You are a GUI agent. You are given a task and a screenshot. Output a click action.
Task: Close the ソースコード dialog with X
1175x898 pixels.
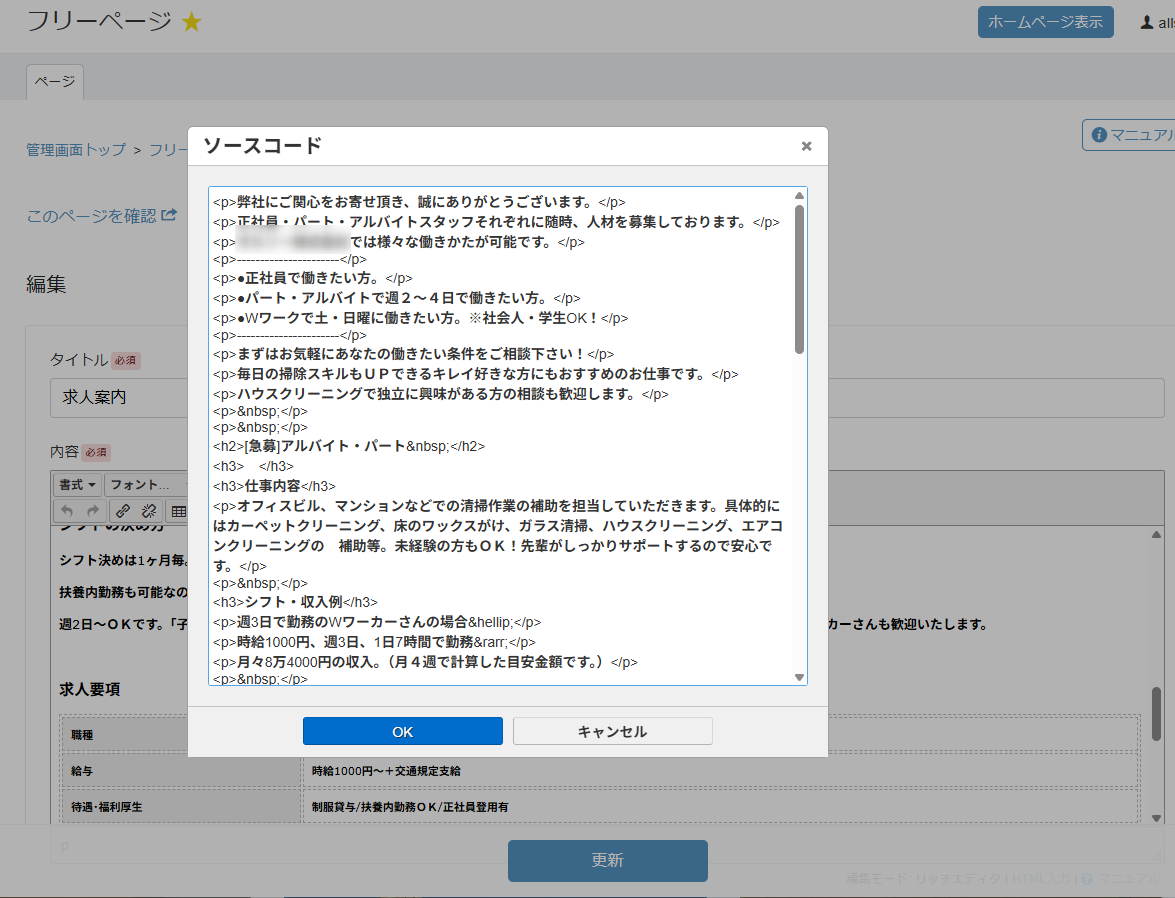806,146
